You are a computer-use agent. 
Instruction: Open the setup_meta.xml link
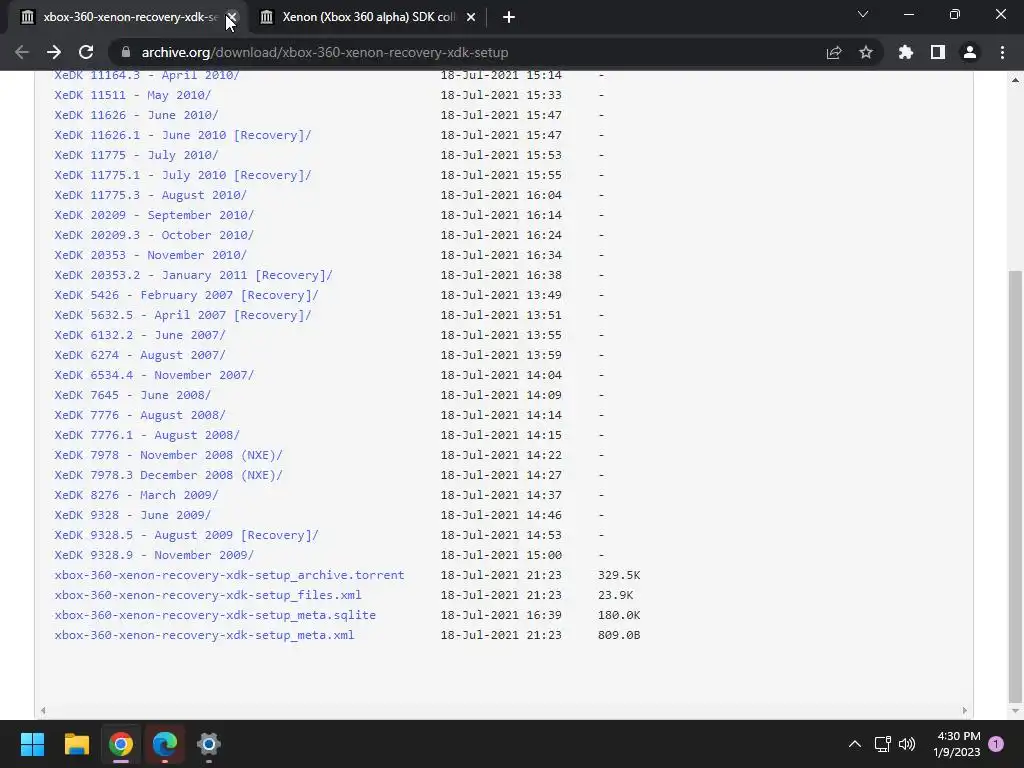(204, 635)
